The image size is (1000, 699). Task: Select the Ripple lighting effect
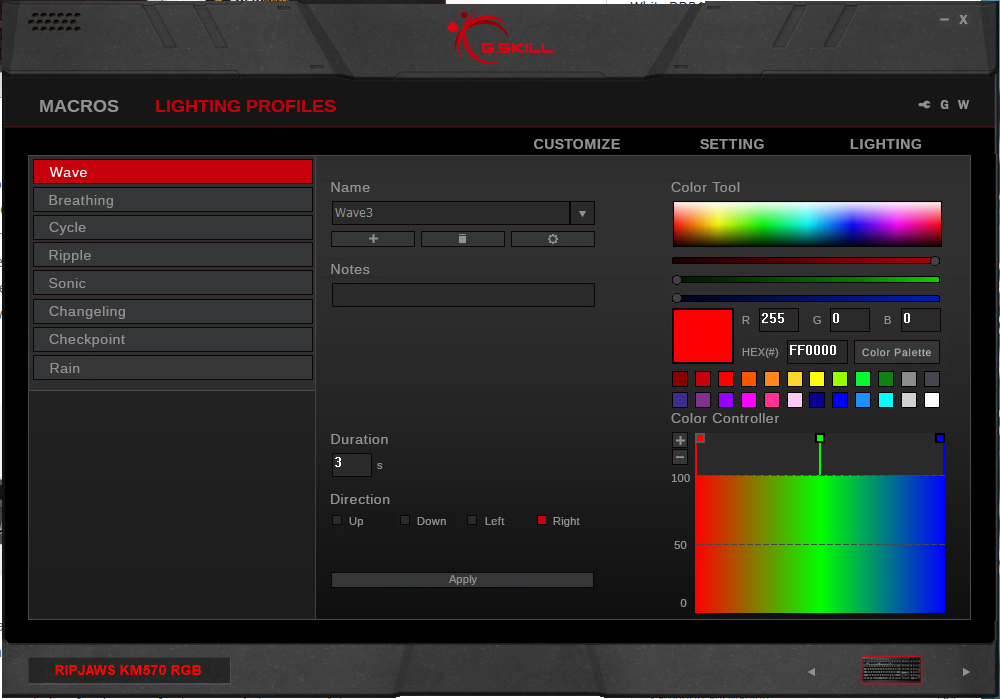pos(173,255)
